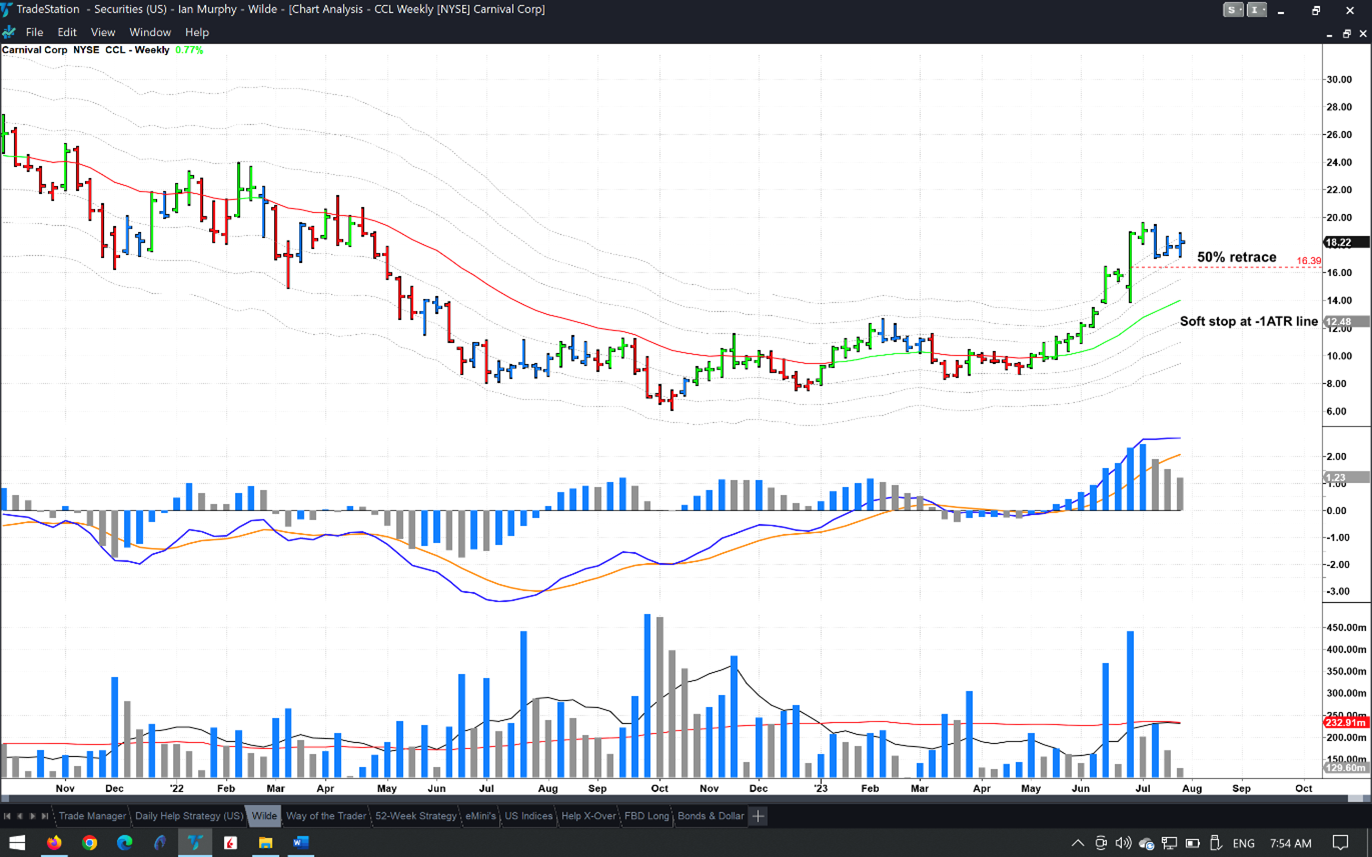Open the ENG language selector
Screen dimensions: 1372x857
1243,843
